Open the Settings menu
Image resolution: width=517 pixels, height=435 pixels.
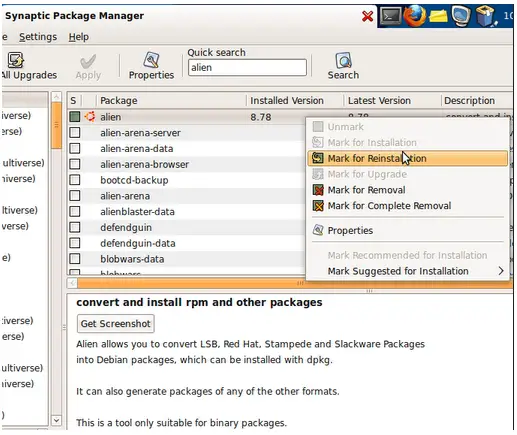pos(38,37)
